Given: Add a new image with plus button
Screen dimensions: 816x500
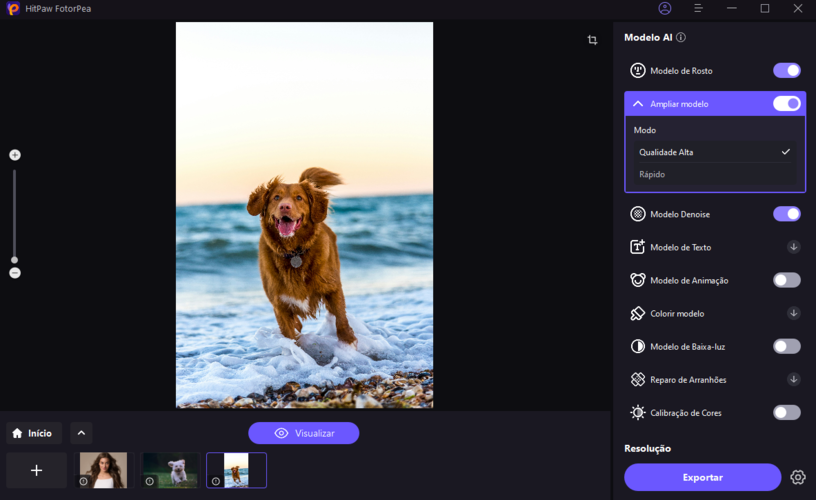Looking at the screenshot, I should pos(36,470).
